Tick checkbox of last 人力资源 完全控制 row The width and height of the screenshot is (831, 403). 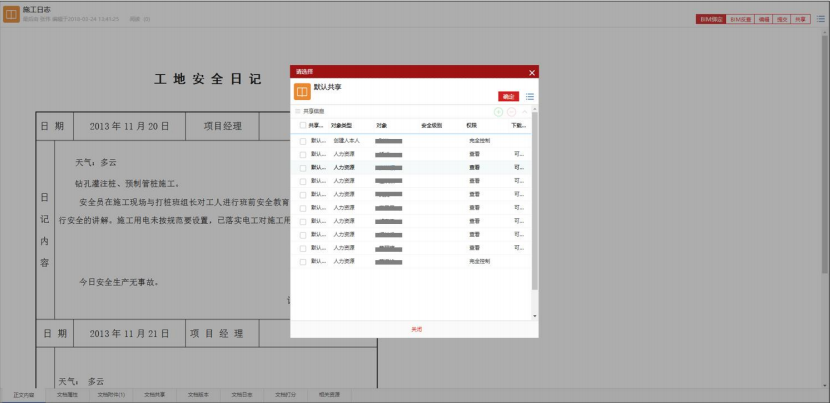pyautogui.click(x=303, y=262)
